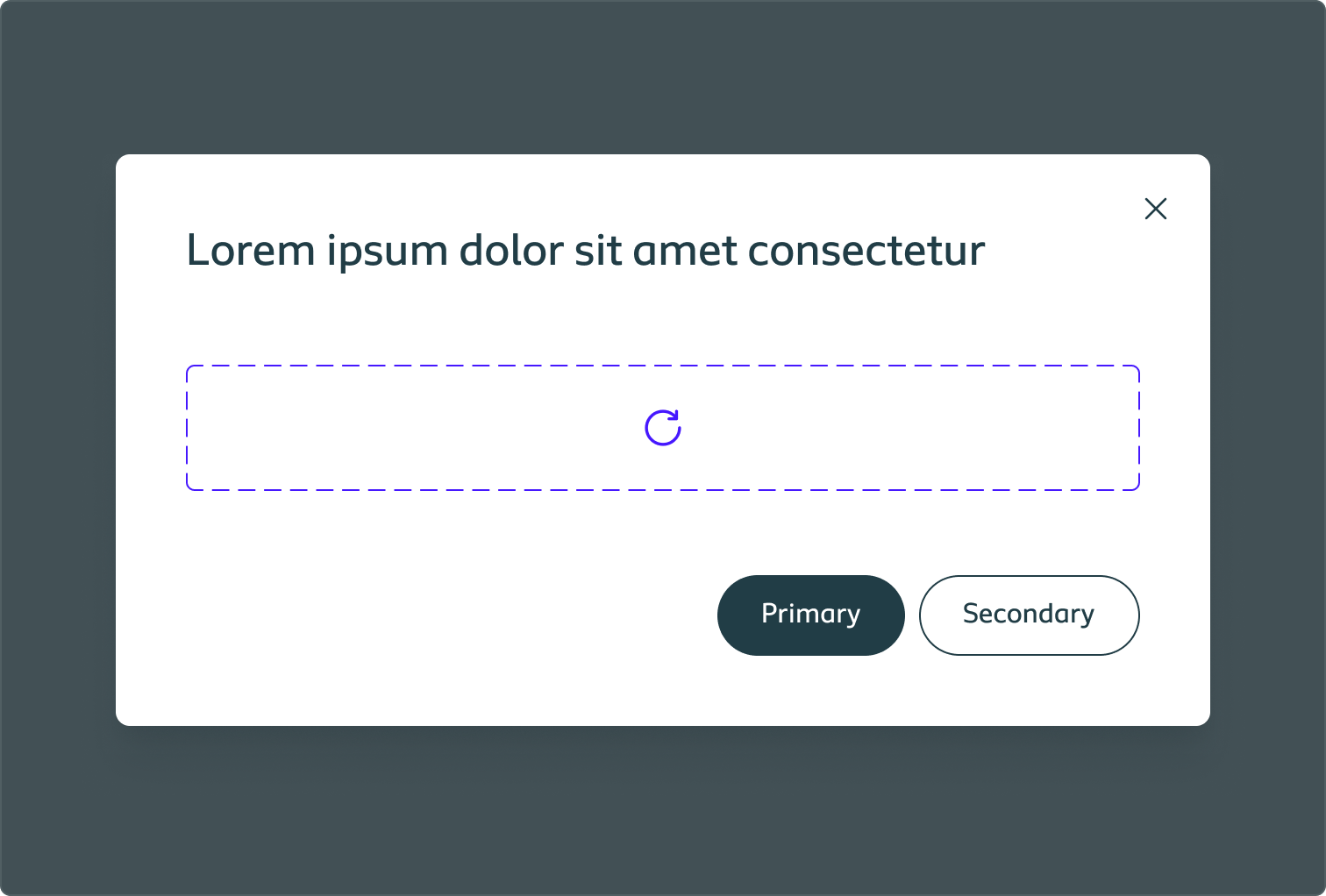Confirm the dialog with Primary
The image size is (1326, 896).
(x=810, y=615)
